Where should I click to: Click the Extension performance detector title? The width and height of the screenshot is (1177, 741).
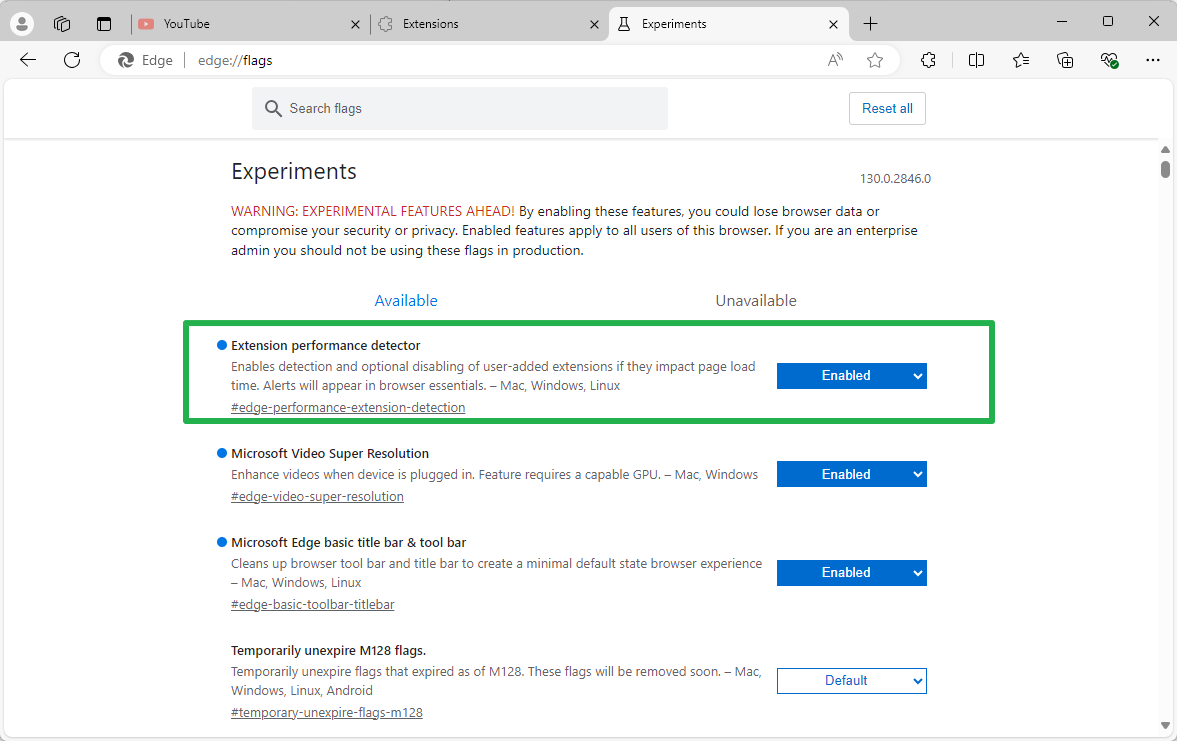(x=326, y=345)
